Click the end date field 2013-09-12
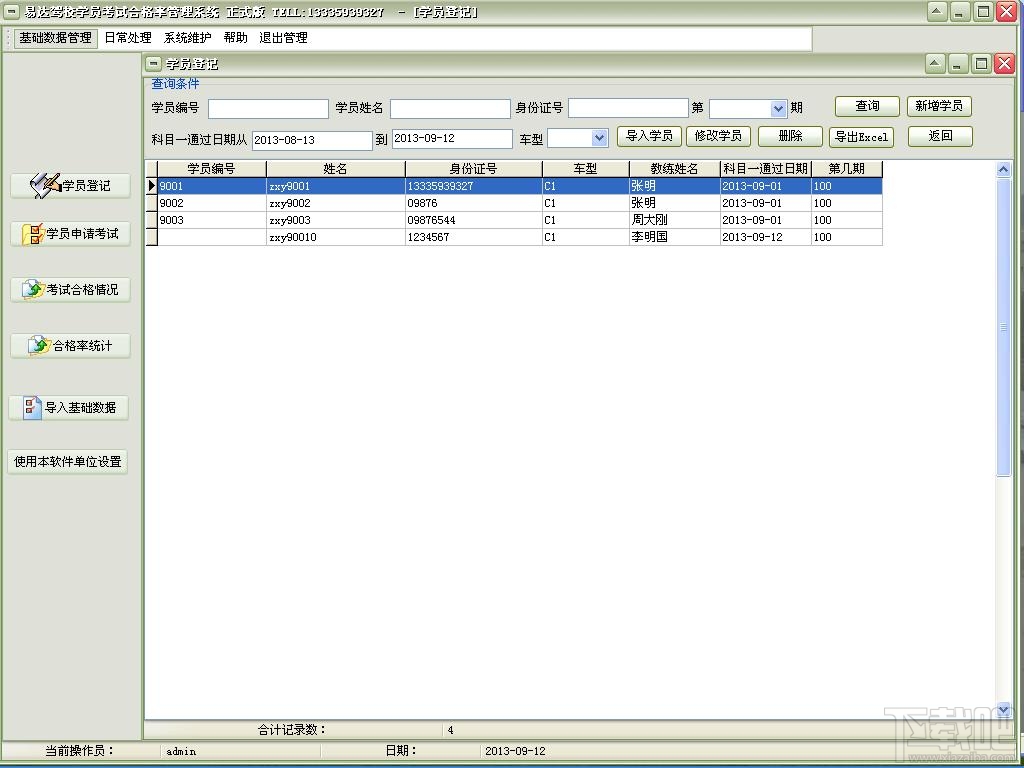This screenshot has height=768, width=1024. (x=452, y=138)
